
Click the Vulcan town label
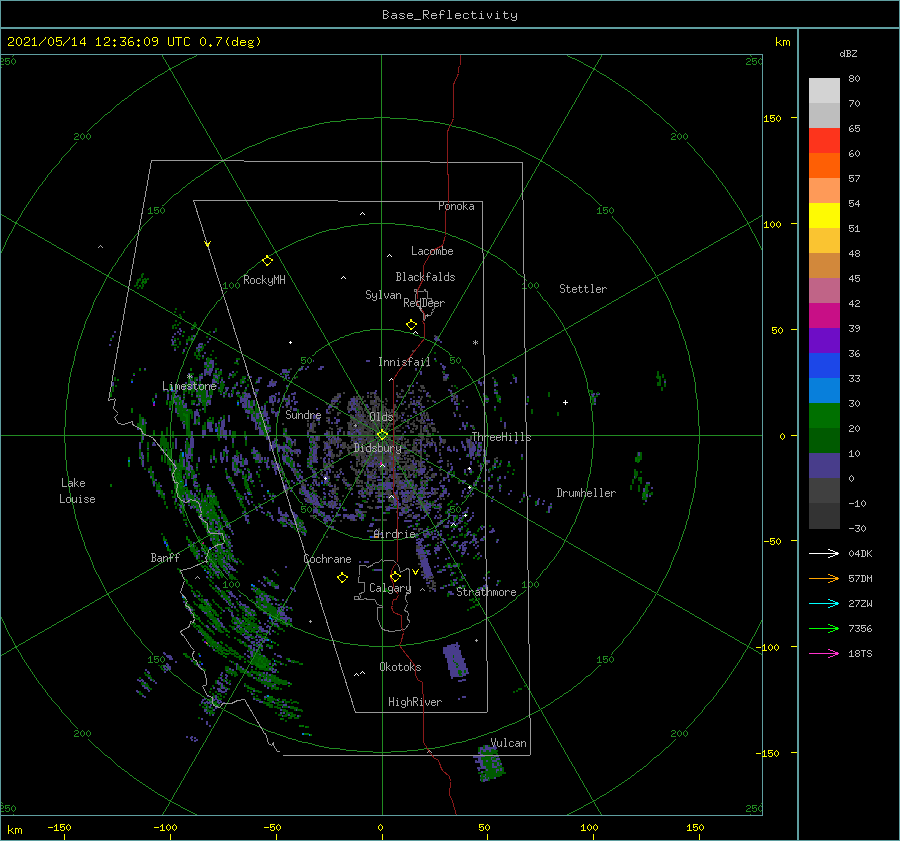point(508,743)
